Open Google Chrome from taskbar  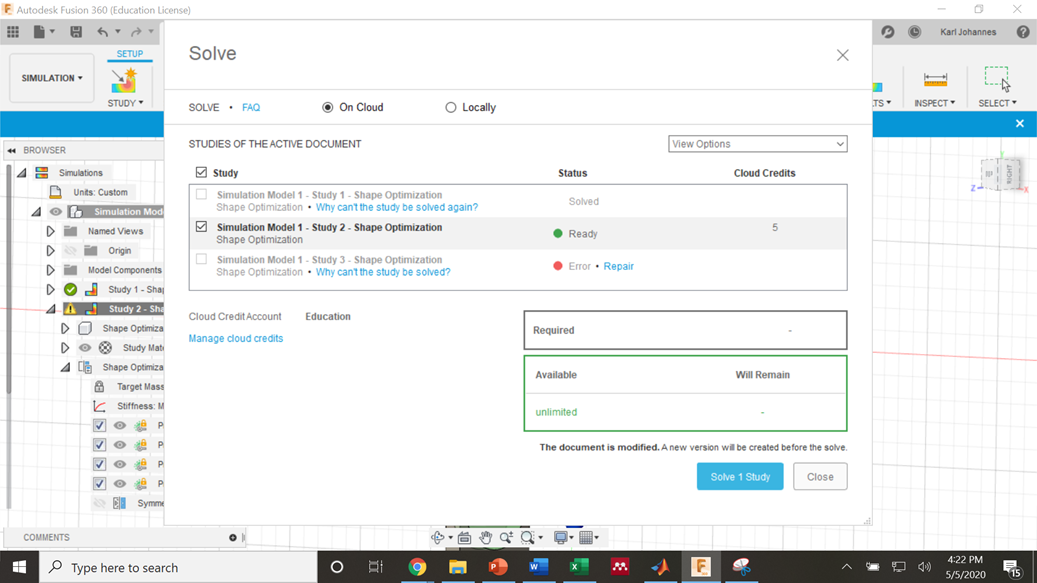[x=417, y=566]
